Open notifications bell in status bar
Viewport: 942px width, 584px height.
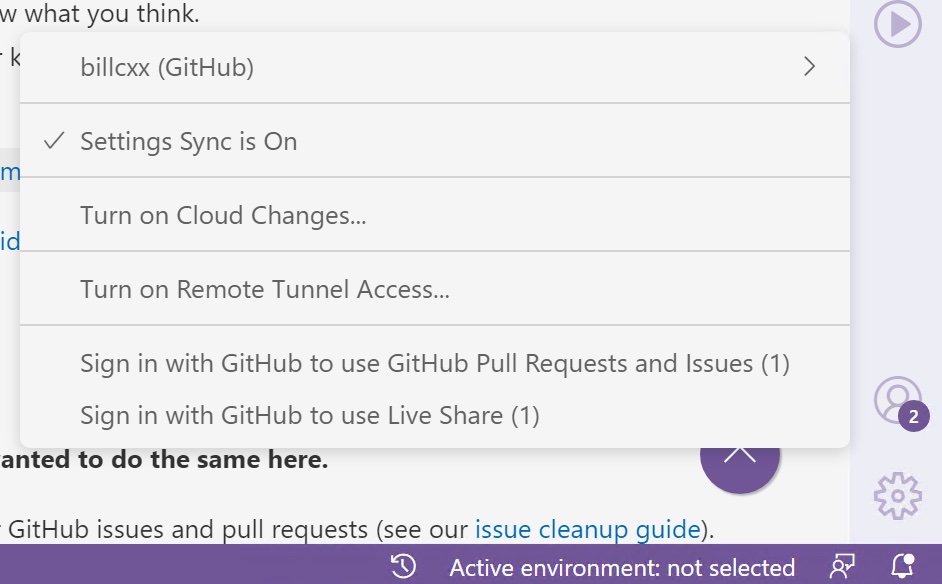click(x=904, y=567)
